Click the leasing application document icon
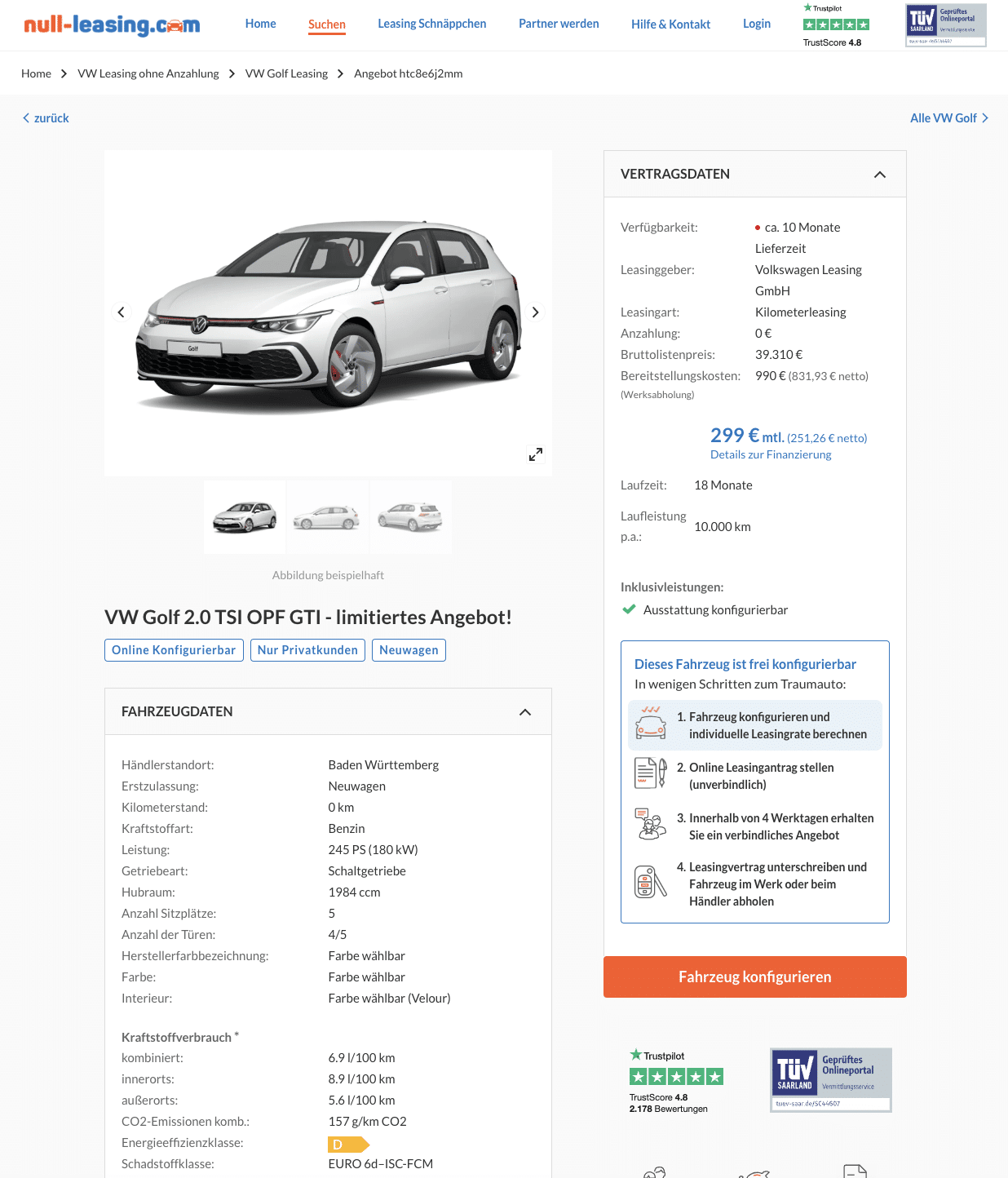The image size is (1008, 1178). [651, 773]
